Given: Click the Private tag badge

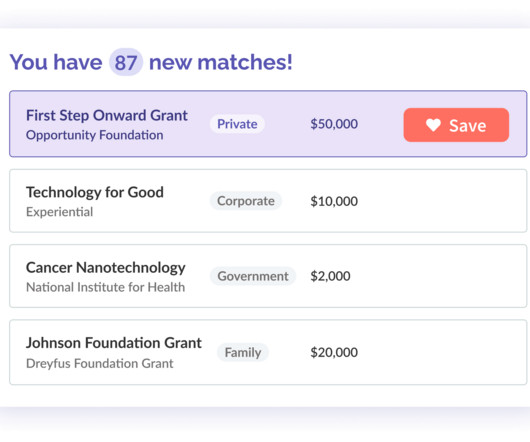Looking at the screenshot, I should point(237,124).
